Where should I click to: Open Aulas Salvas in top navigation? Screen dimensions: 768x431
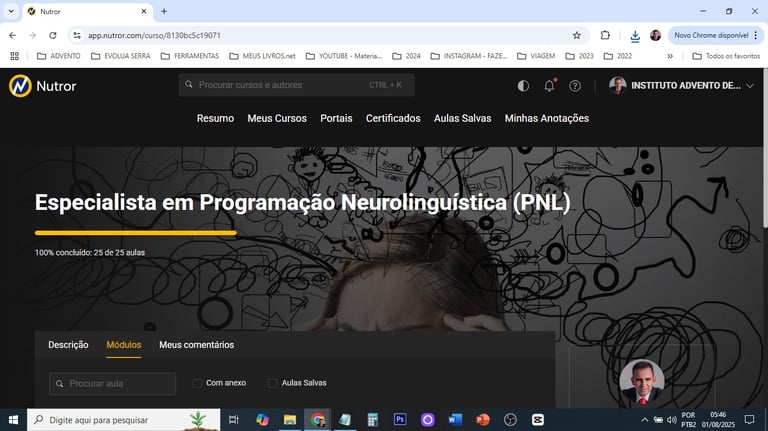462,118
